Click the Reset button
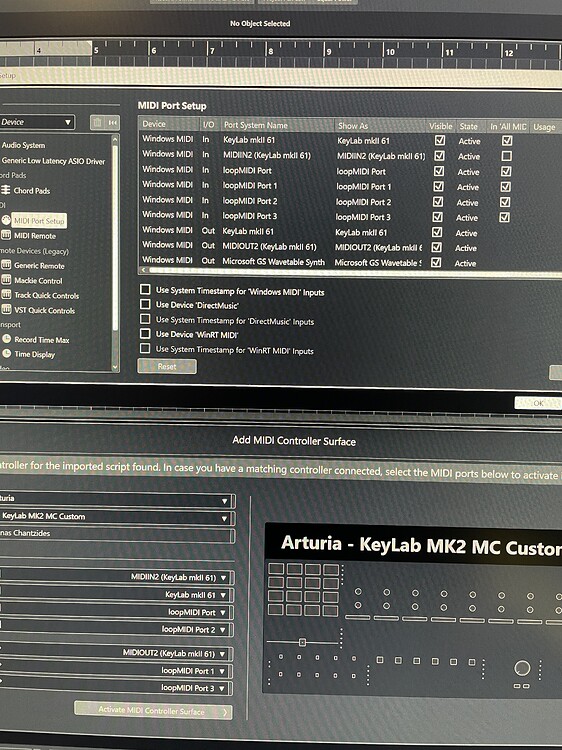Screen dimensions: 562x750 pyautogui.click(x=166, y=366)
